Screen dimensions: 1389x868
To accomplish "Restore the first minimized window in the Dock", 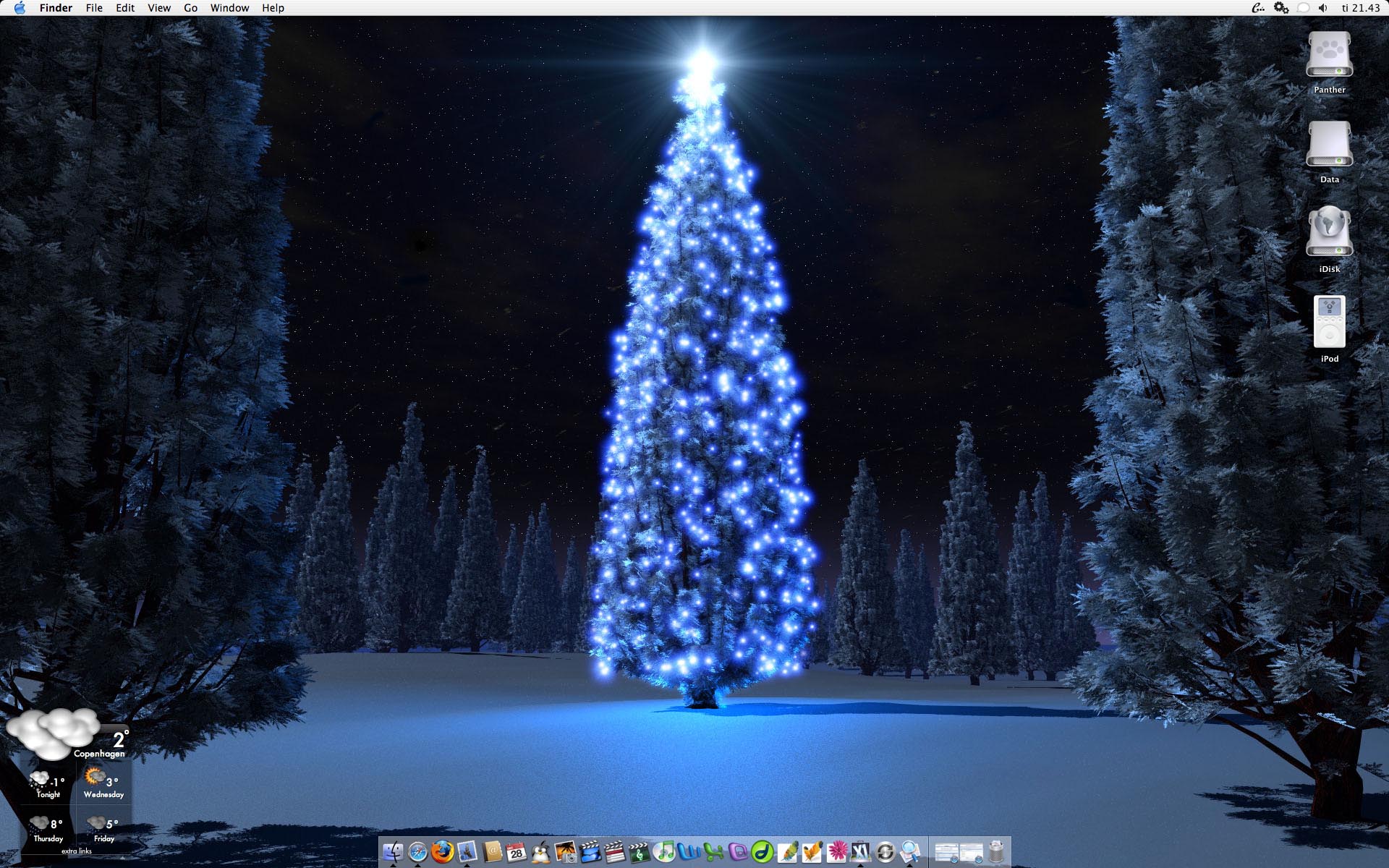I will pyautogui.click(x=946, y=851).
